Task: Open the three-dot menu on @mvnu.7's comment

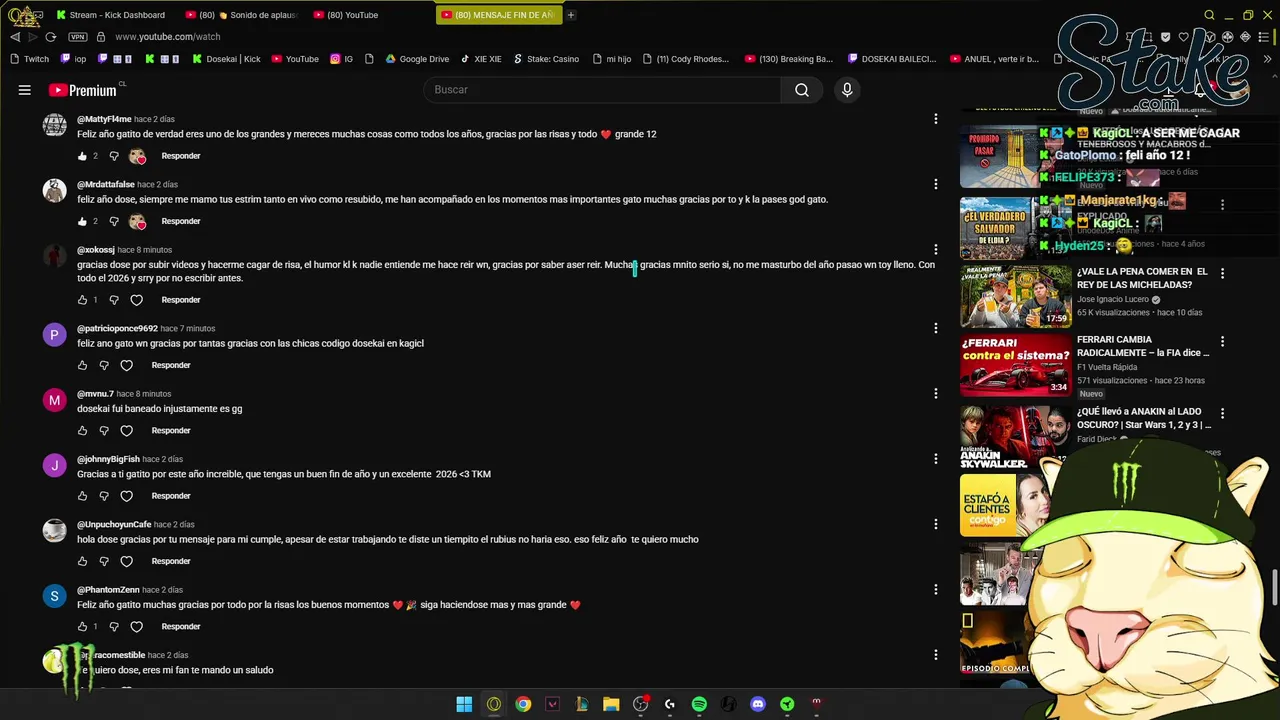Action: point(936,393)
